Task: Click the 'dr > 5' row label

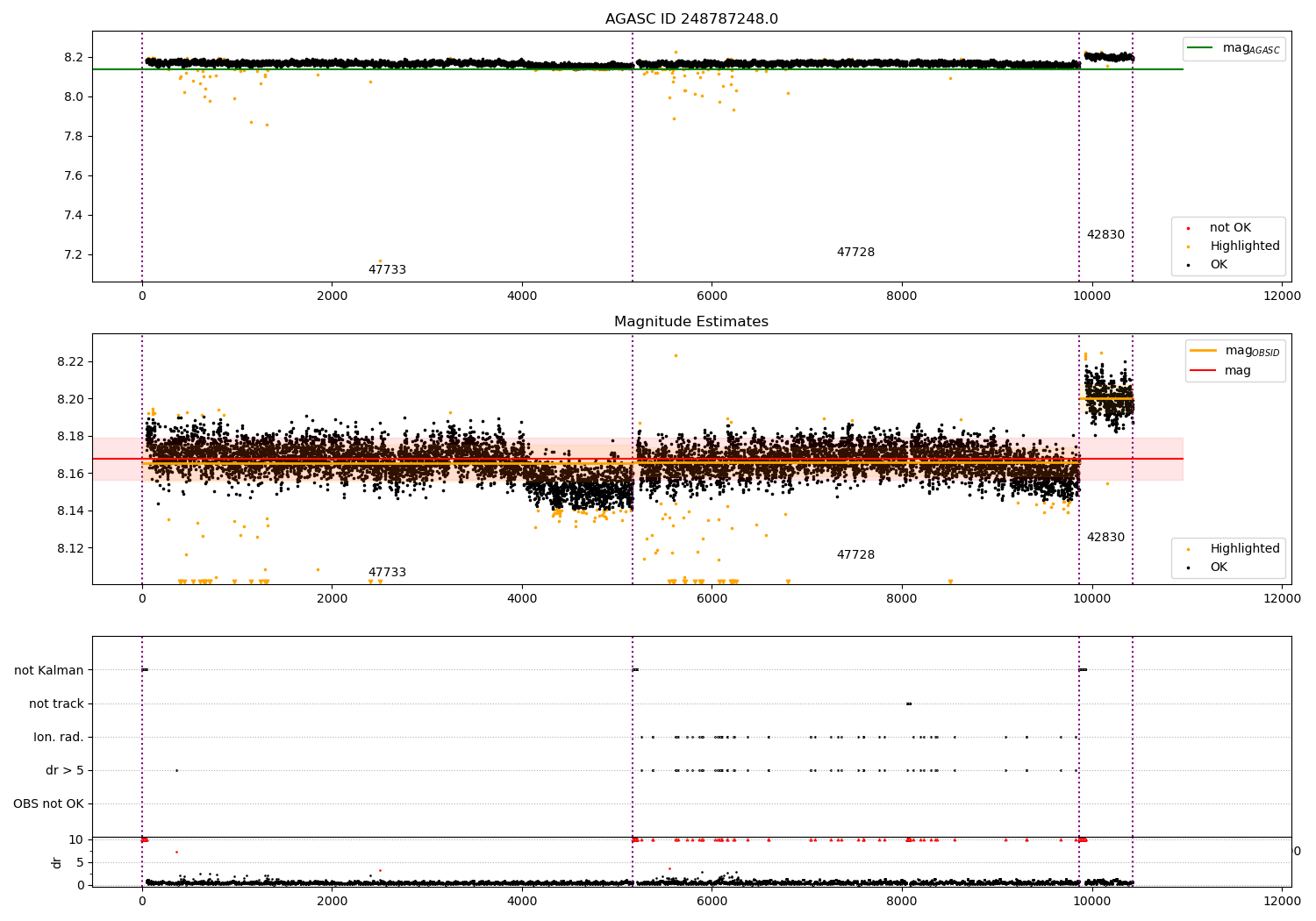Action: click(x=65, y=770)
